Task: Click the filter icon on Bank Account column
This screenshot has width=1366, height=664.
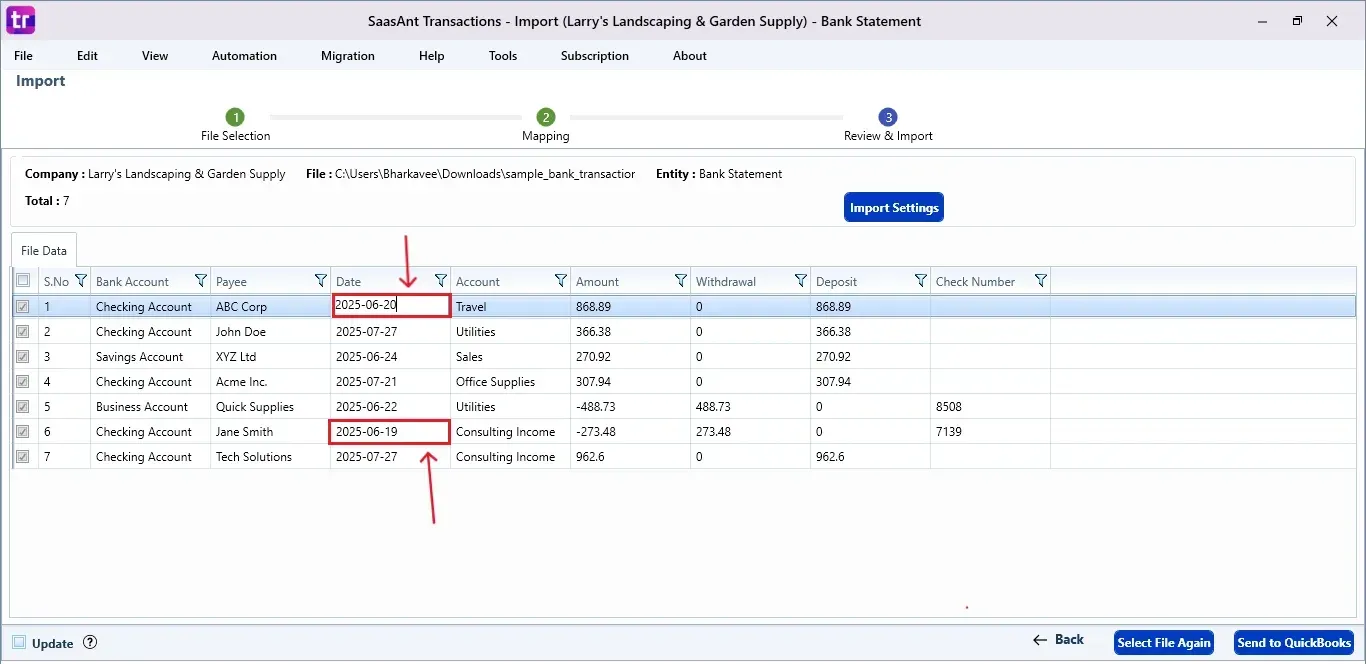Action: [x=200, y=281]
